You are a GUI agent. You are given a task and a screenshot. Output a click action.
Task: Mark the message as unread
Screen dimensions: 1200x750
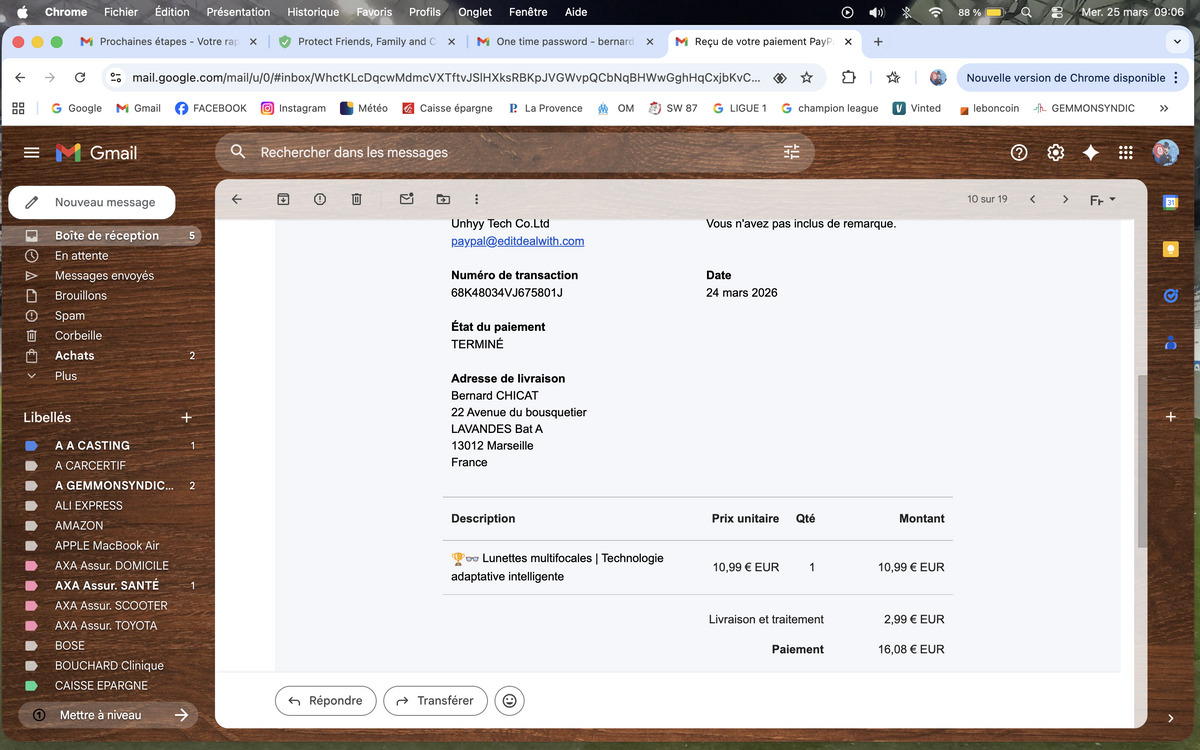pyautogui.click(x=406, y=199)
